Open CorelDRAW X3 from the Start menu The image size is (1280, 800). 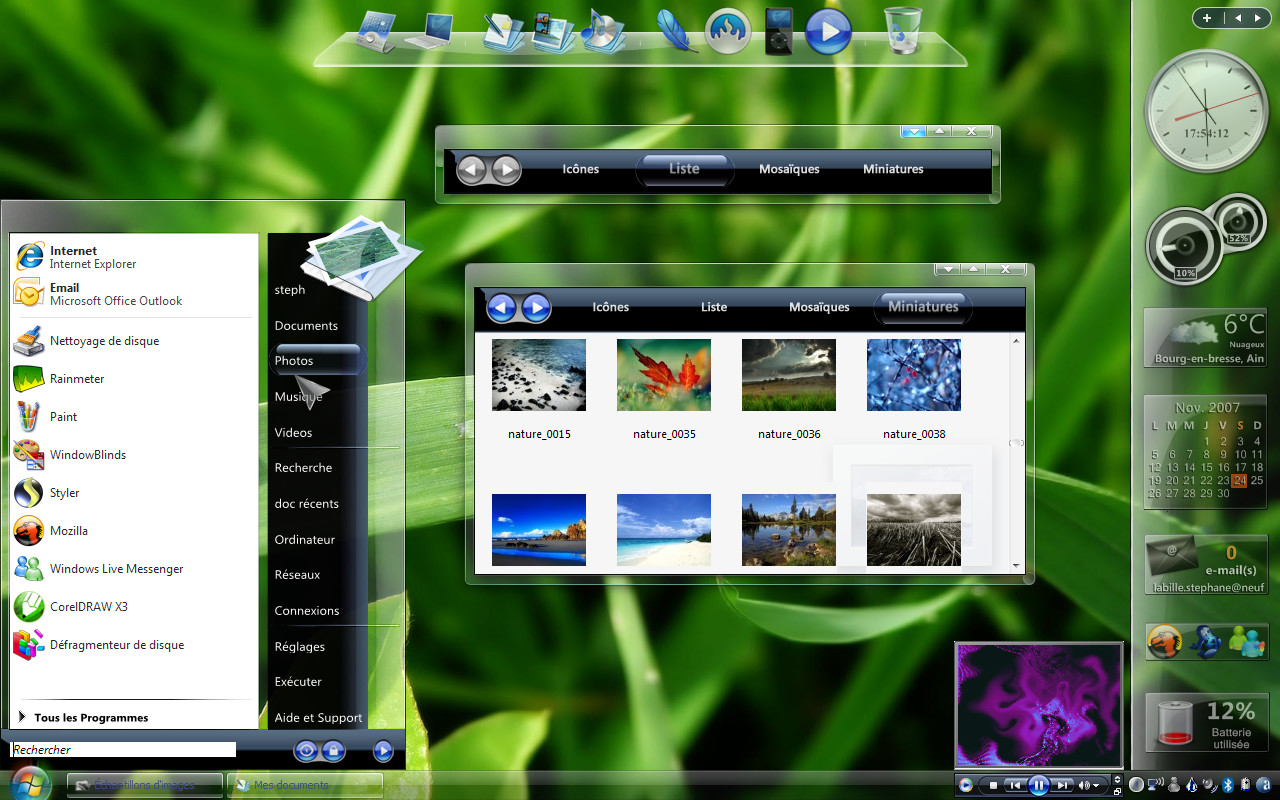90,607
